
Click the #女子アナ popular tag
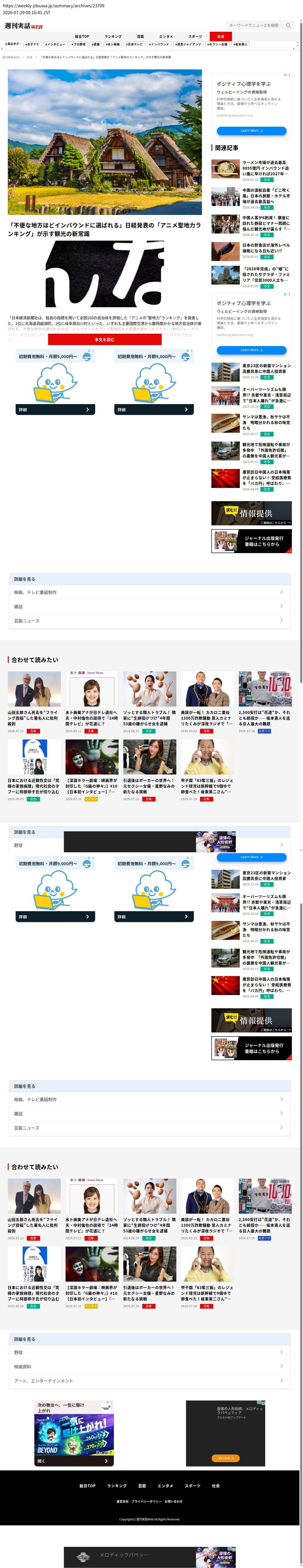tap(32, 45)
